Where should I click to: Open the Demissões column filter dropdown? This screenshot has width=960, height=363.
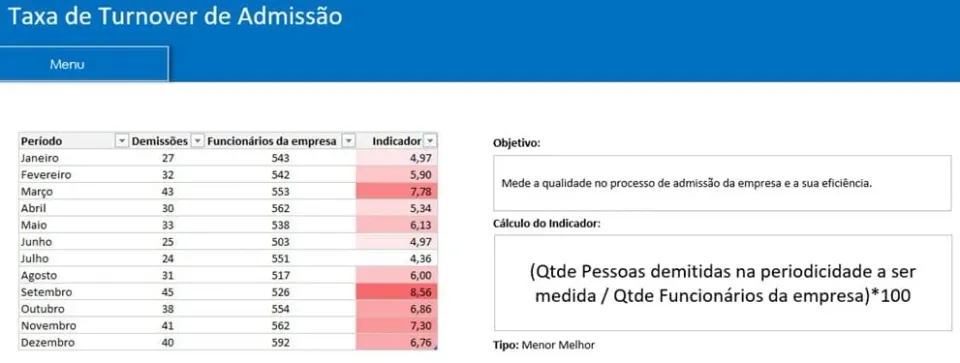click(x=198, y=141)
